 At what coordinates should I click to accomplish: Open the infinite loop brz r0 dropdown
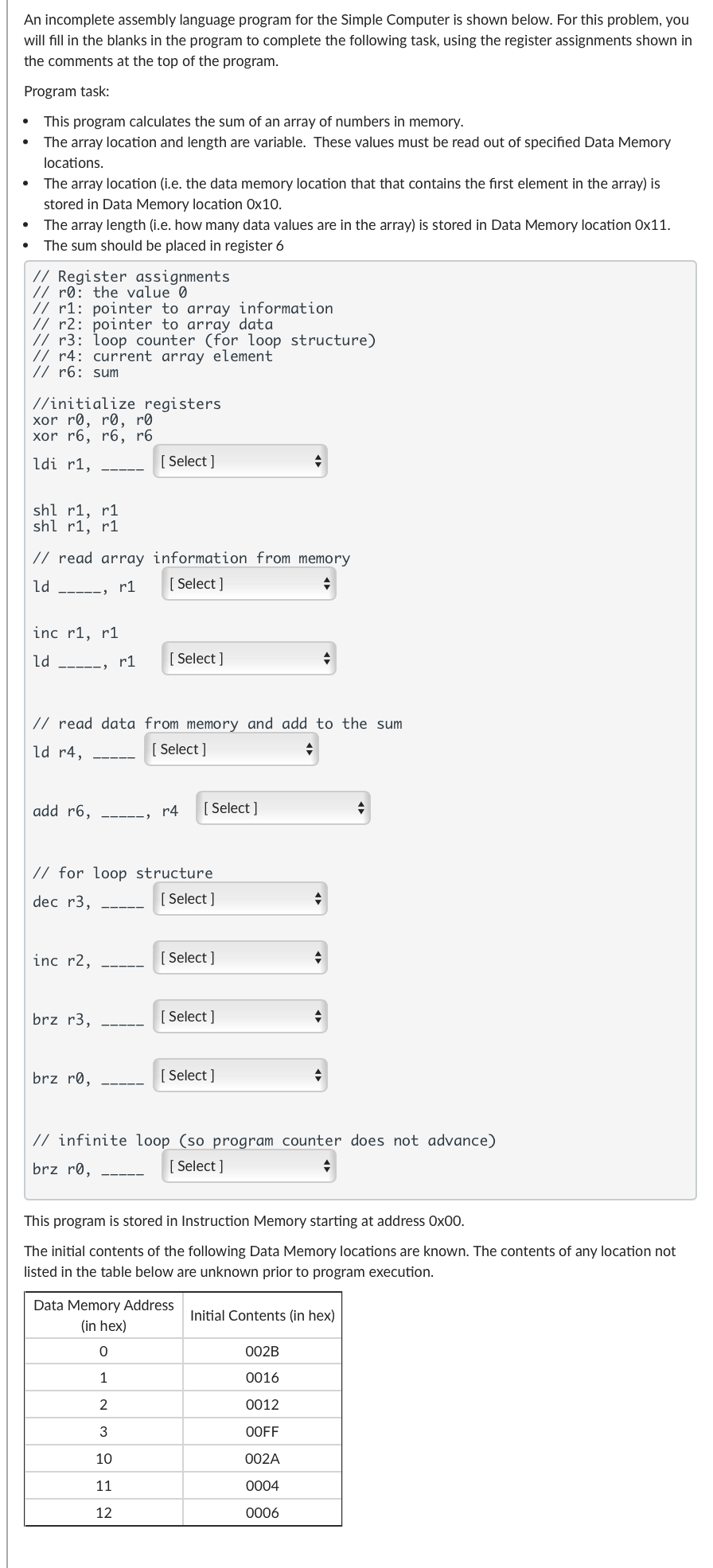pos(248,1165)
